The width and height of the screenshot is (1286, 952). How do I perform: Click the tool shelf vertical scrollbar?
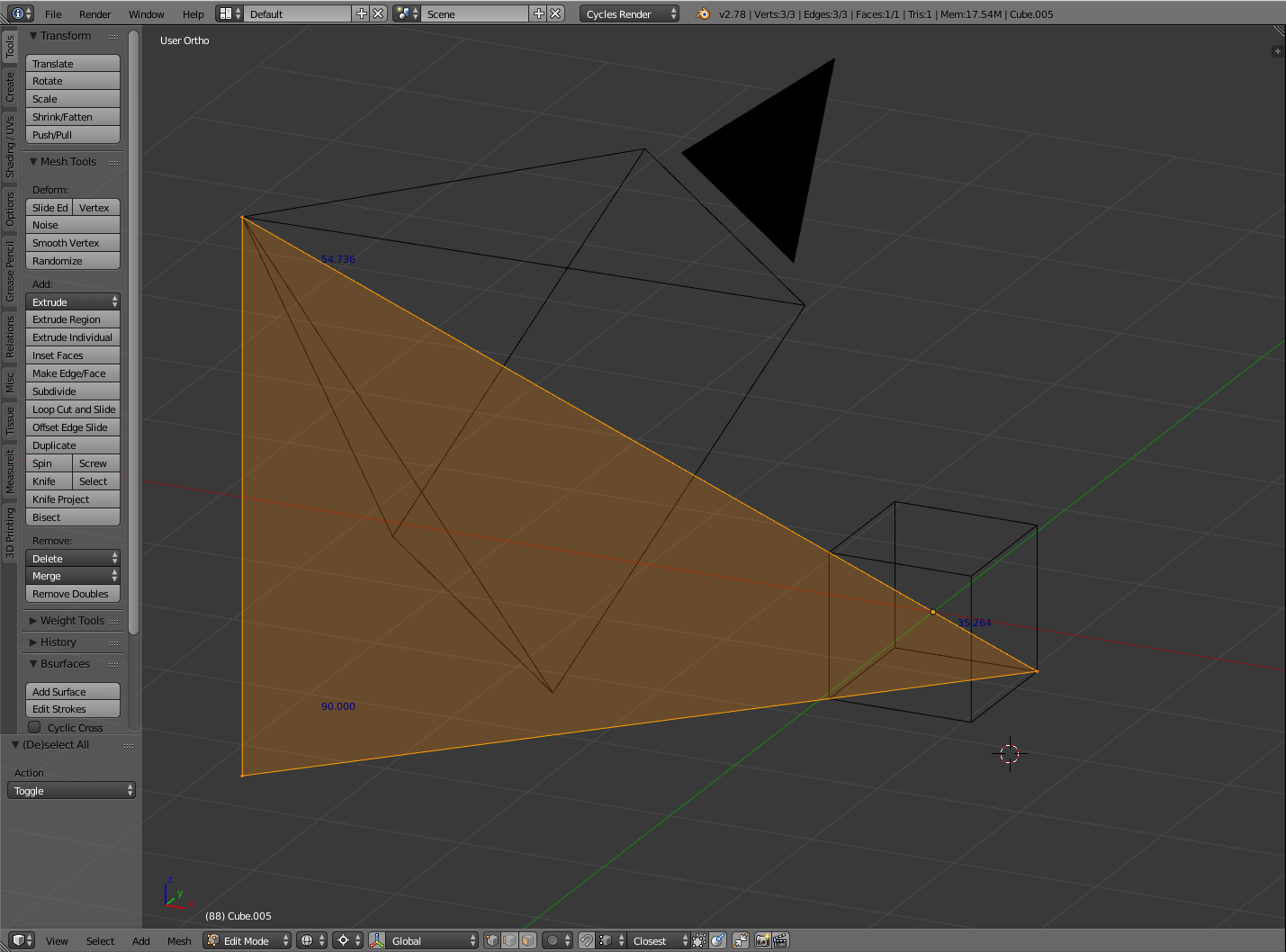(x=134, y=331)
